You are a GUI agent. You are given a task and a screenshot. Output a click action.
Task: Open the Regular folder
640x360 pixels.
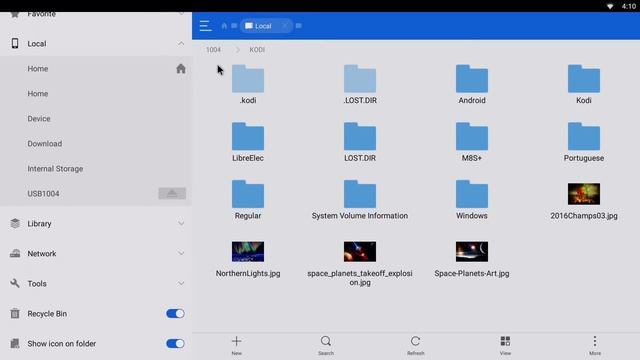pos(248,200)
